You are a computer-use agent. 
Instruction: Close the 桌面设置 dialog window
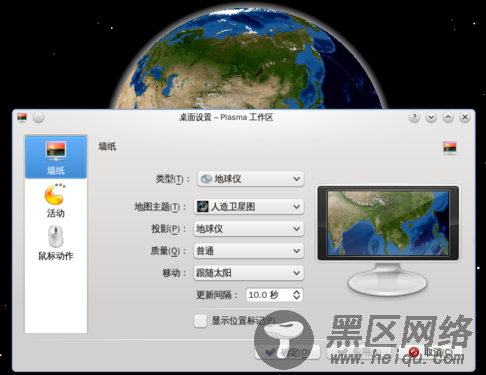(x=465, y=117)
